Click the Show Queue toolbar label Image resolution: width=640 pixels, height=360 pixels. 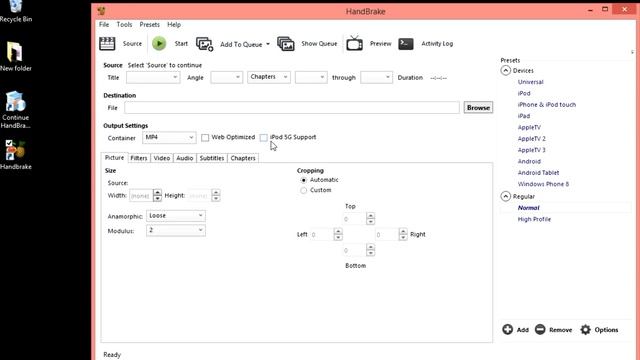pos(319,44)
